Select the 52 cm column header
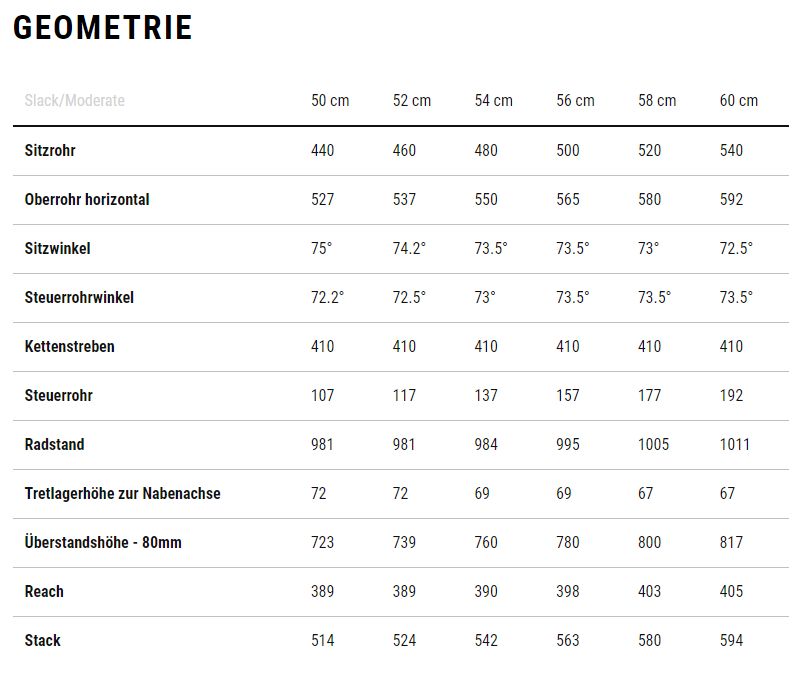Viewport: 804px width, 685px height. (412, 100)
